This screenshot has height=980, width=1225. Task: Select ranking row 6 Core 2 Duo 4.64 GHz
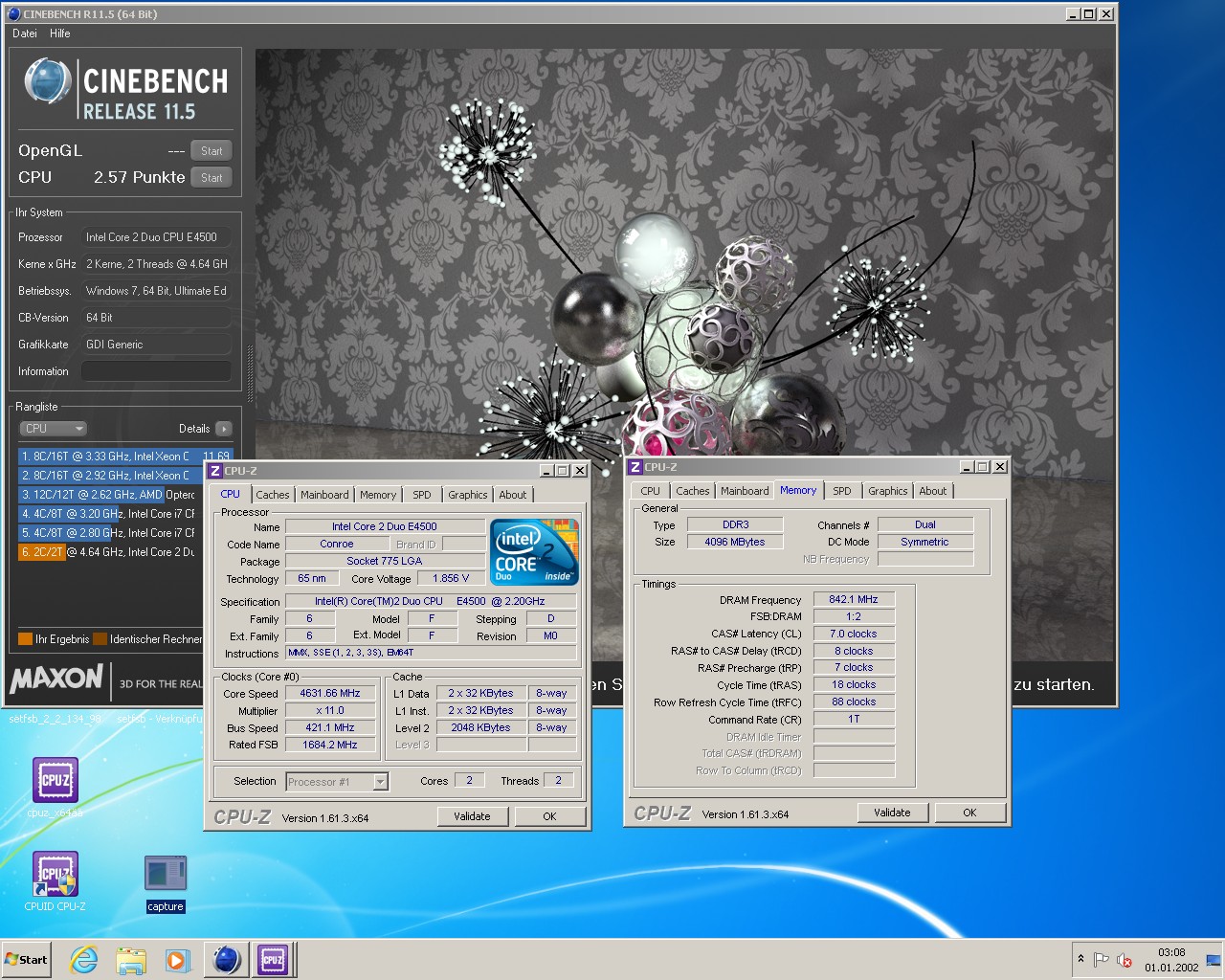pyautogui.click(x=111, y=552)
